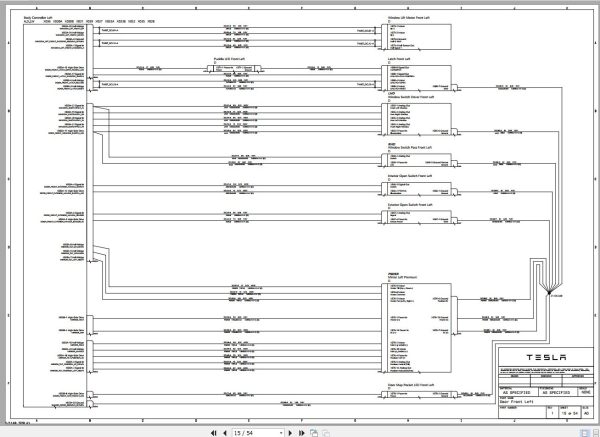Click the 'A0' size cell in title block
Viewport: 600px width, 437px height.
tap(587, 413)
